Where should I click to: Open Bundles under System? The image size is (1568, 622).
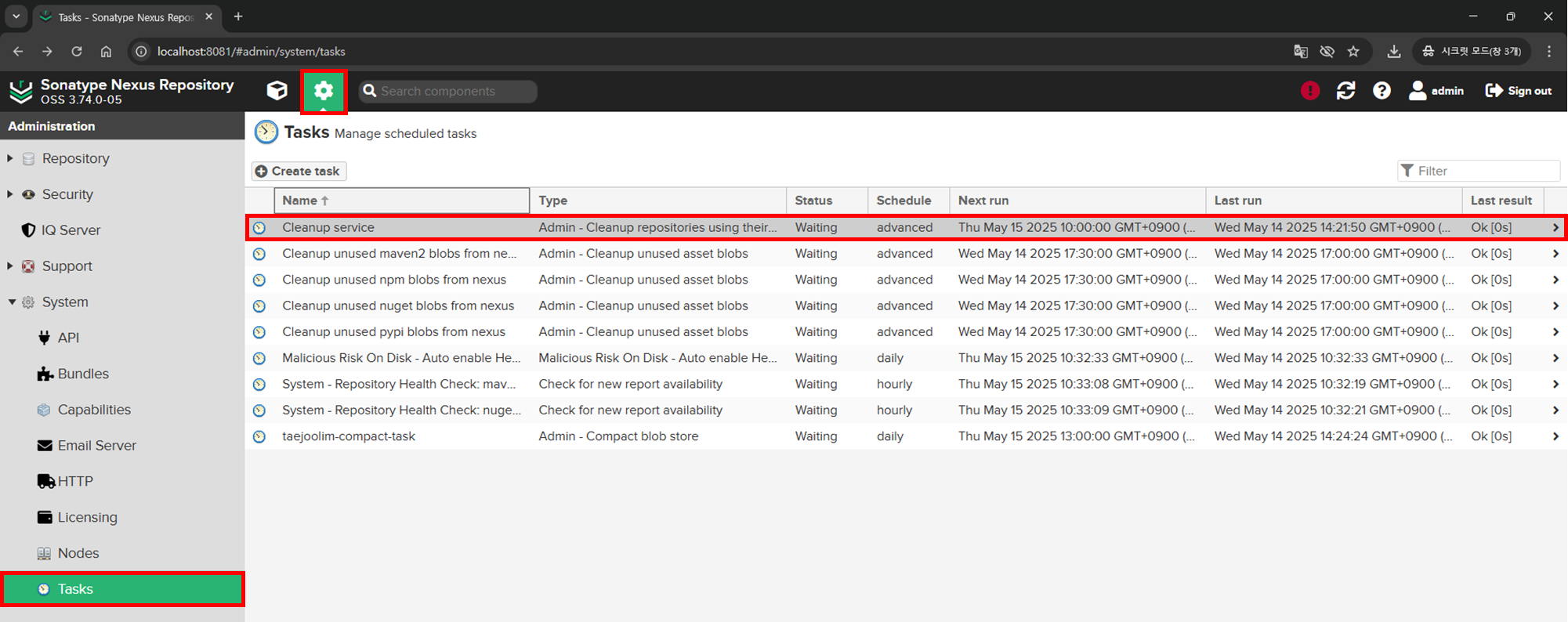[x=82, y=374]
